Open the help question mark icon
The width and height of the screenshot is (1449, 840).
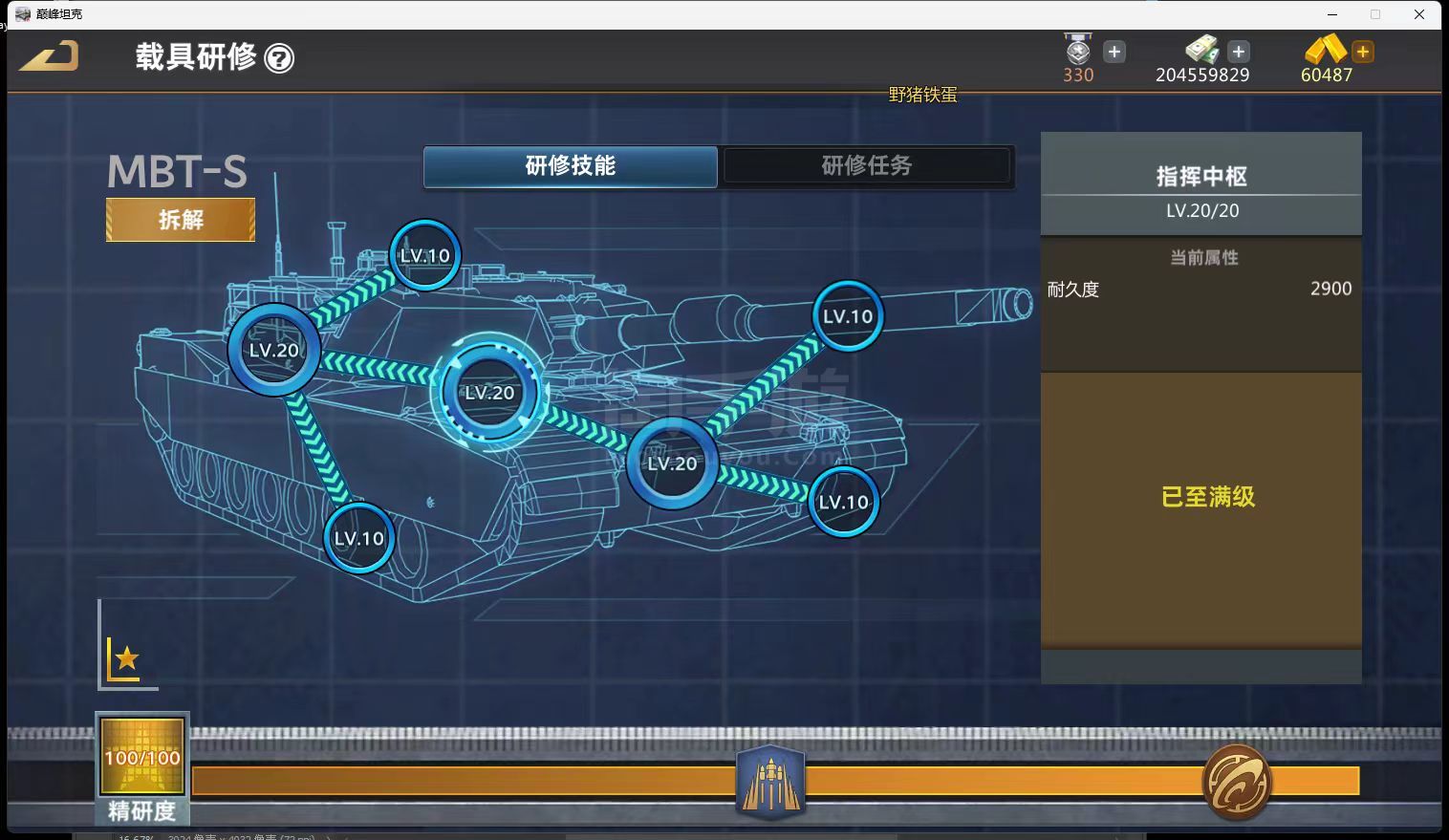(279, 59)
